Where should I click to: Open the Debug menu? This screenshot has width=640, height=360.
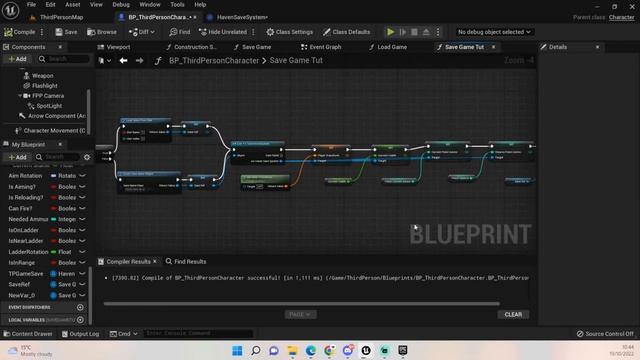point(121,4)
